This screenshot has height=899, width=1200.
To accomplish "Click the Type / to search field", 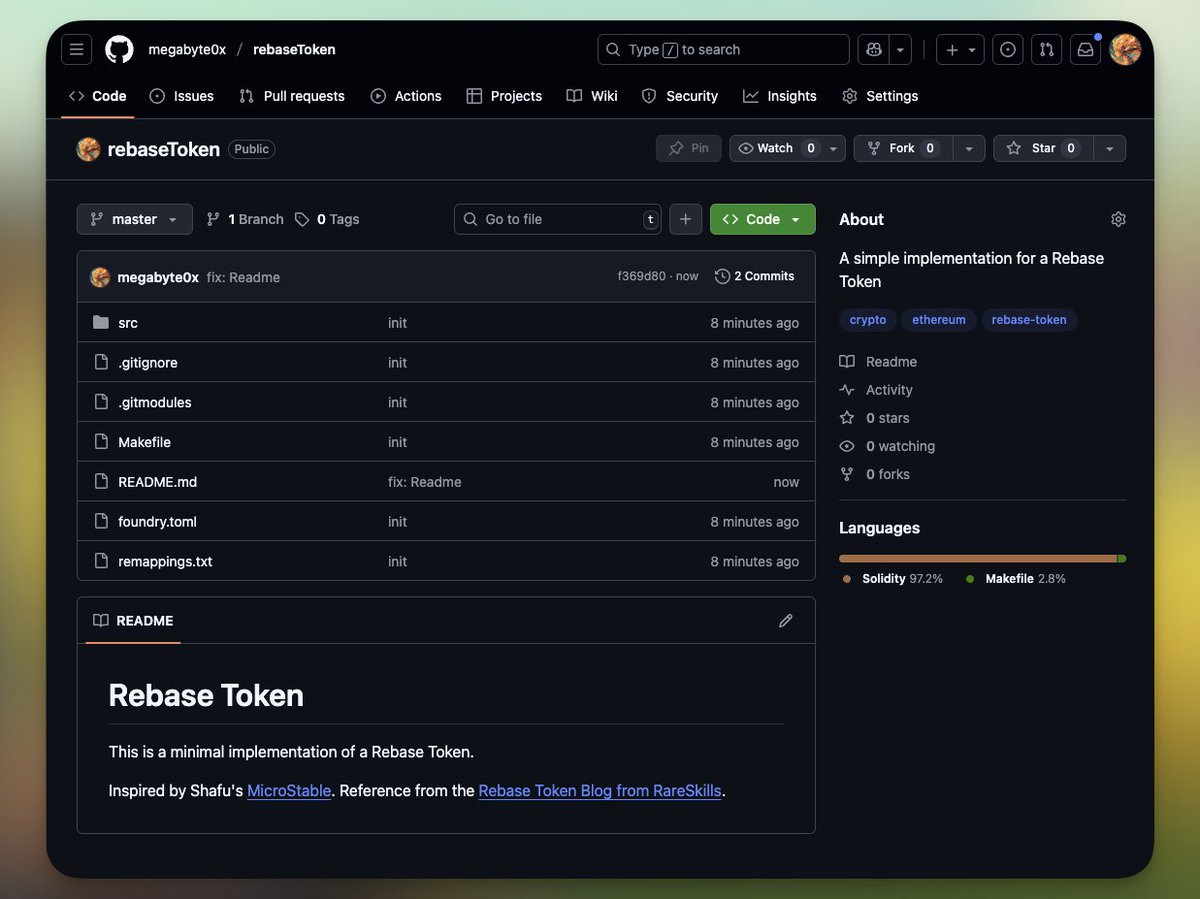I will pyautogui.click(x=723, y=49).
